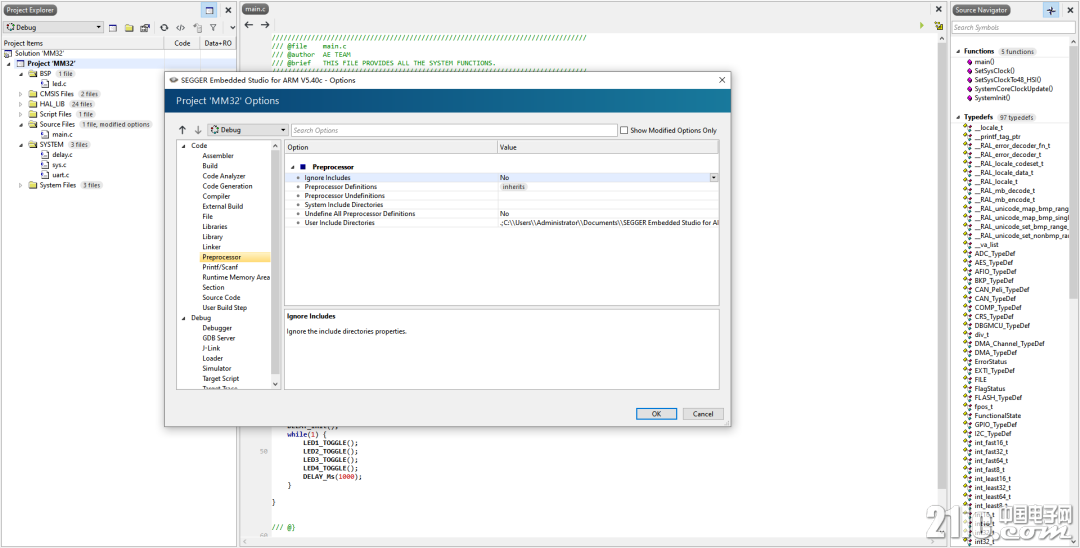Open the Debug configuration dropdown in Project Explorer

click(52, 28)
